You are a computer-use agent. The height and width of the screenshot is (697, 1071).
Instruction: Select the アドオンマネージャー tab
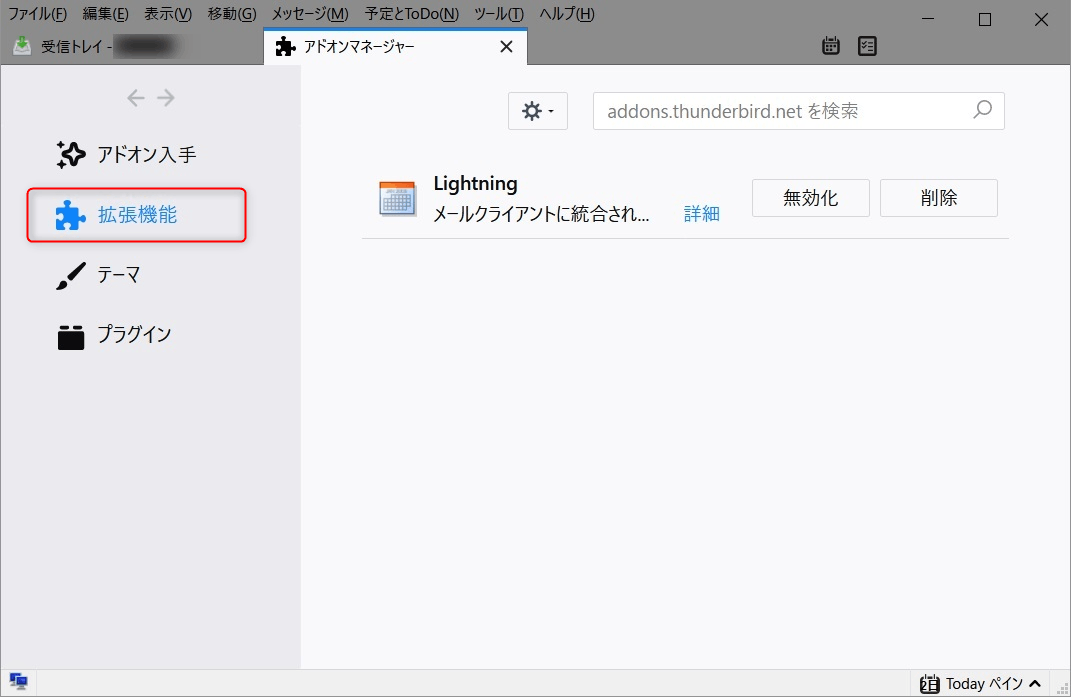(x=395, y=46)
